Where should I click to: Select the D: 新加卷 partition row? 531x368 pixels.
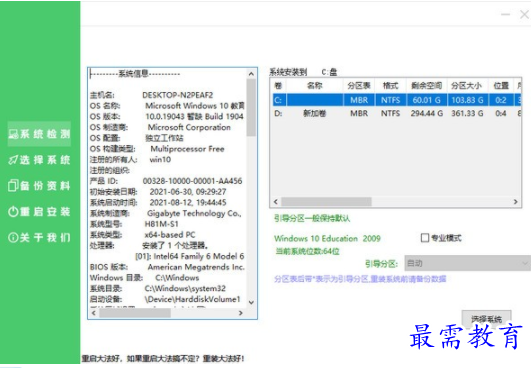point(397,113)
